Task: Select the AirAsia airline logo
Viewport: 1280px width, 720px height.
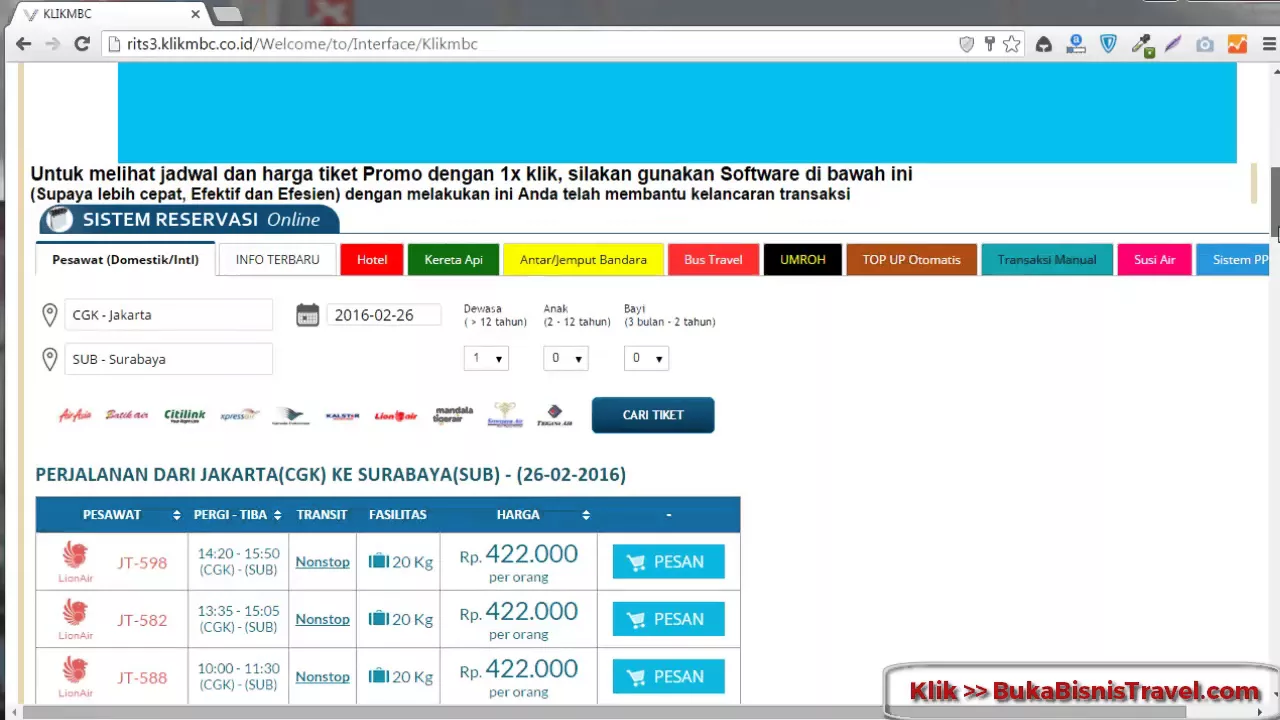Action: point(76,415)
